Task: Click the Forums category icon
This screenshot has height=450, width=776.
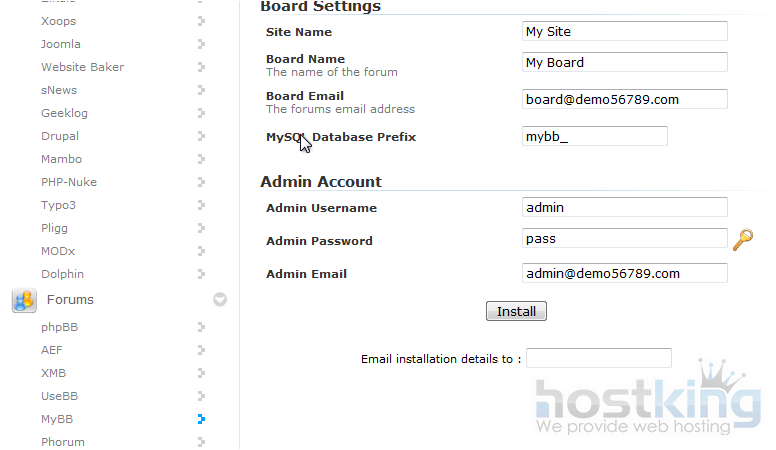Action: (x=24, y=299)
